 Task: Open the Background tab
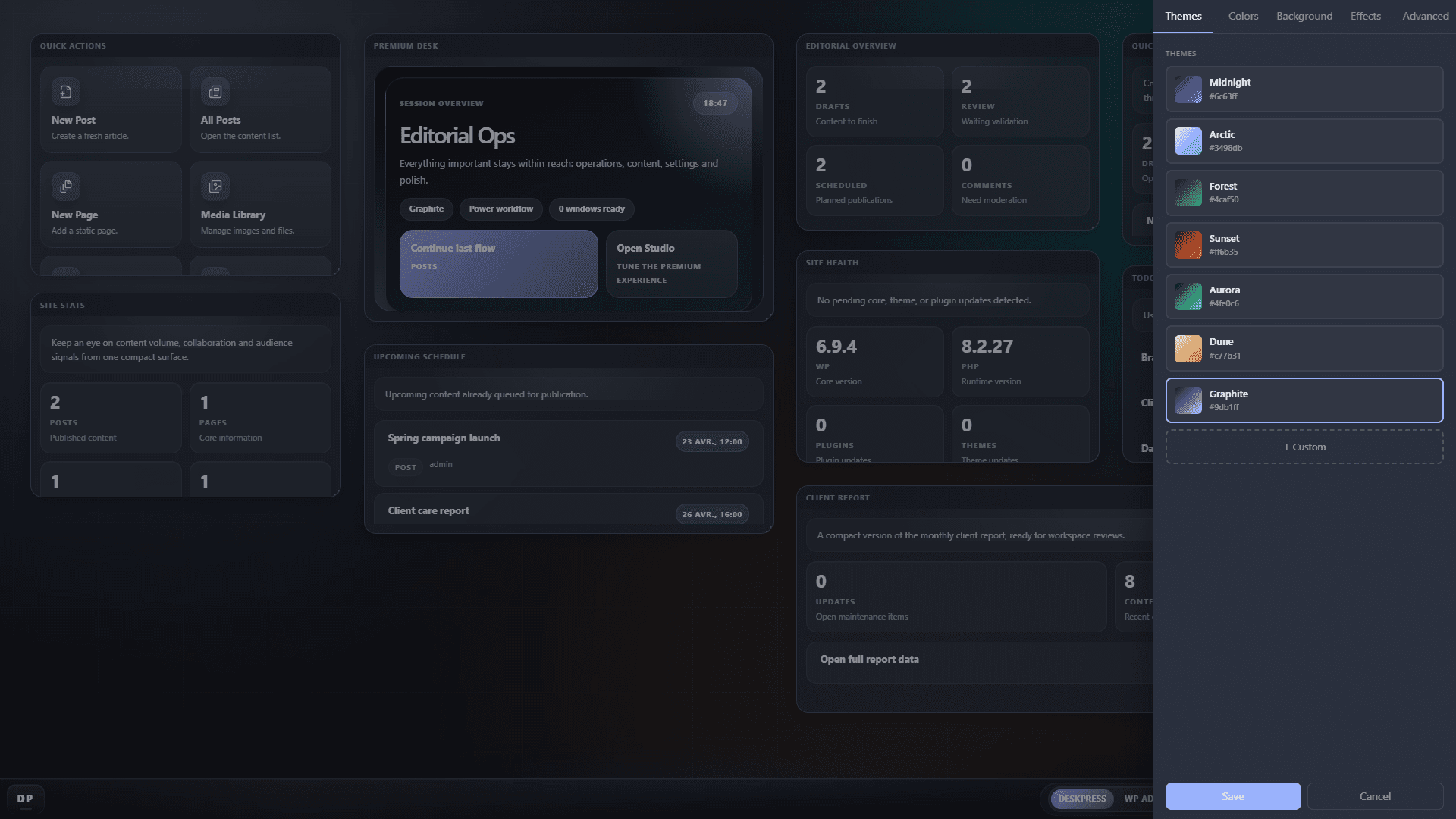(1304, 16)
